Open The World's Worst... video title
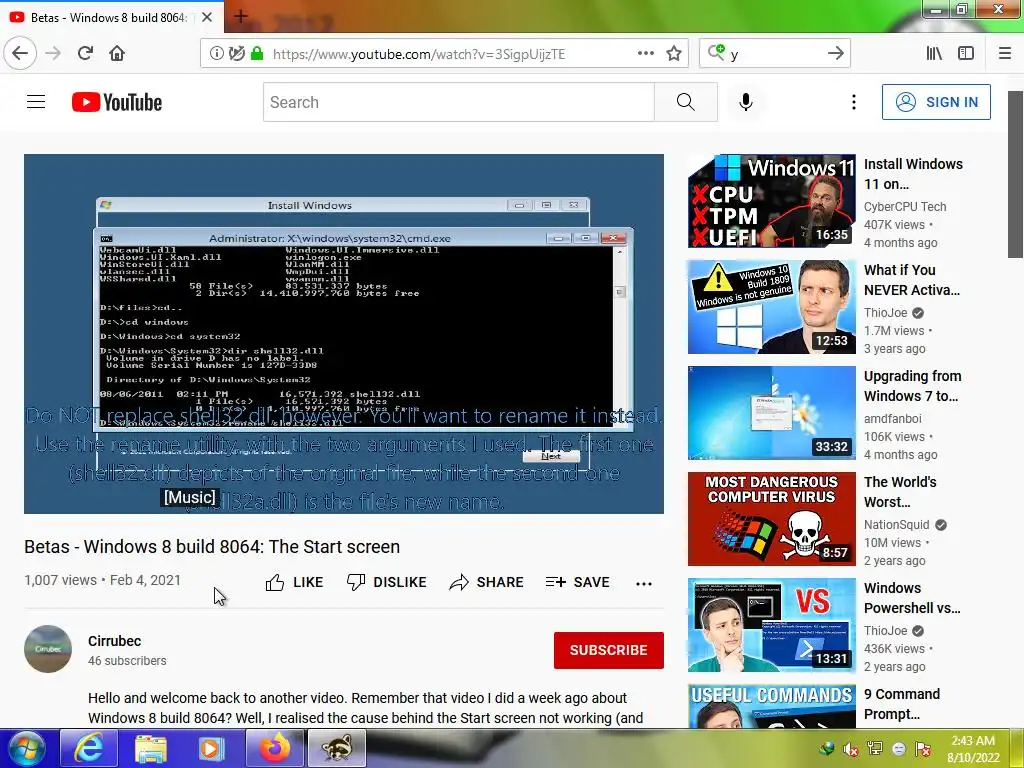The image size is (1024, 768). [x=900, y=492]
